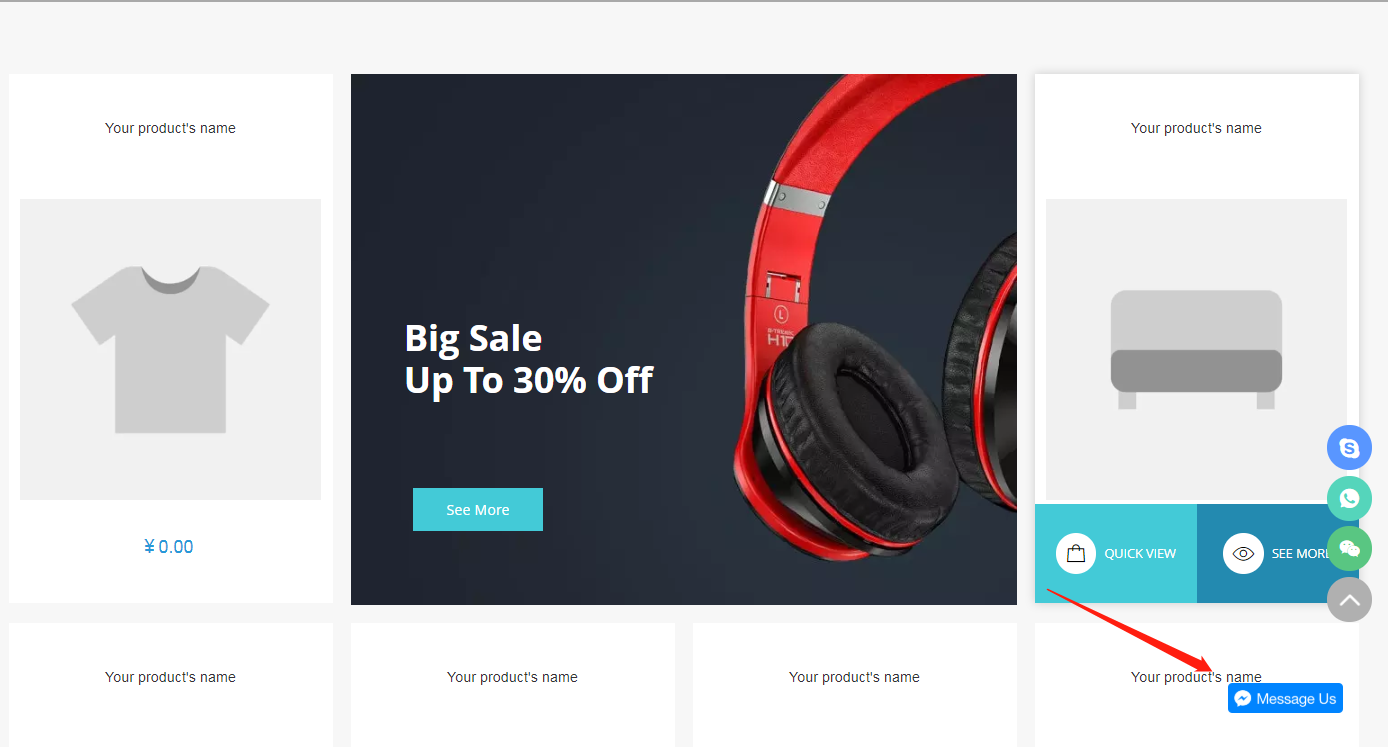The height and width of the screenshot is (747, 1388).
Task: Open the Skype contact icon
Action: click(1349, 448)
